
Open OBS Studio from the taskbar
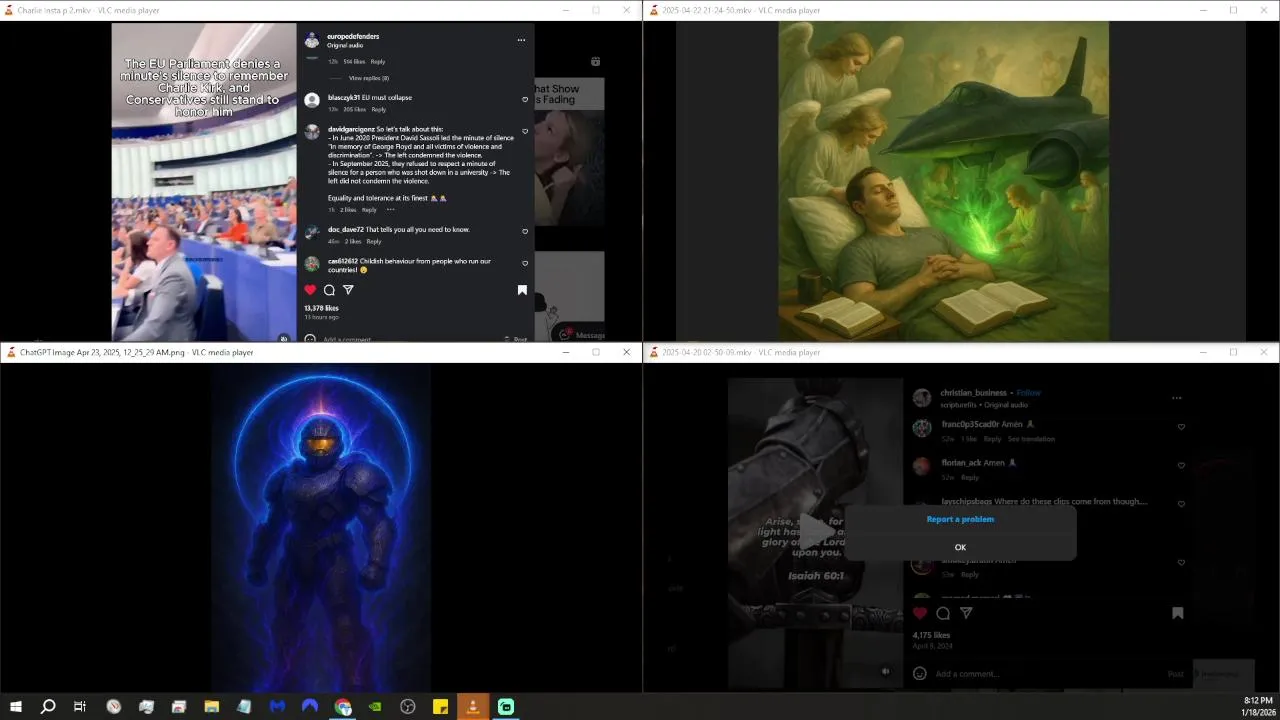(408, 707)
